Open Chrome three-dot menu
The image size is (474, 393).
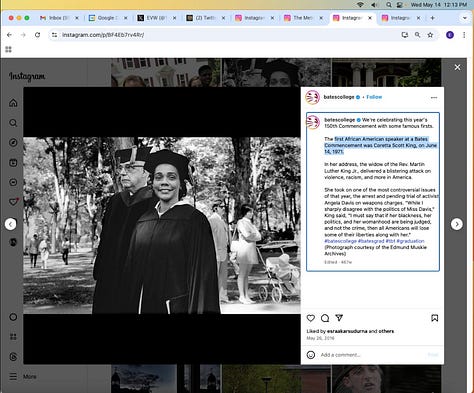(464, 35)
